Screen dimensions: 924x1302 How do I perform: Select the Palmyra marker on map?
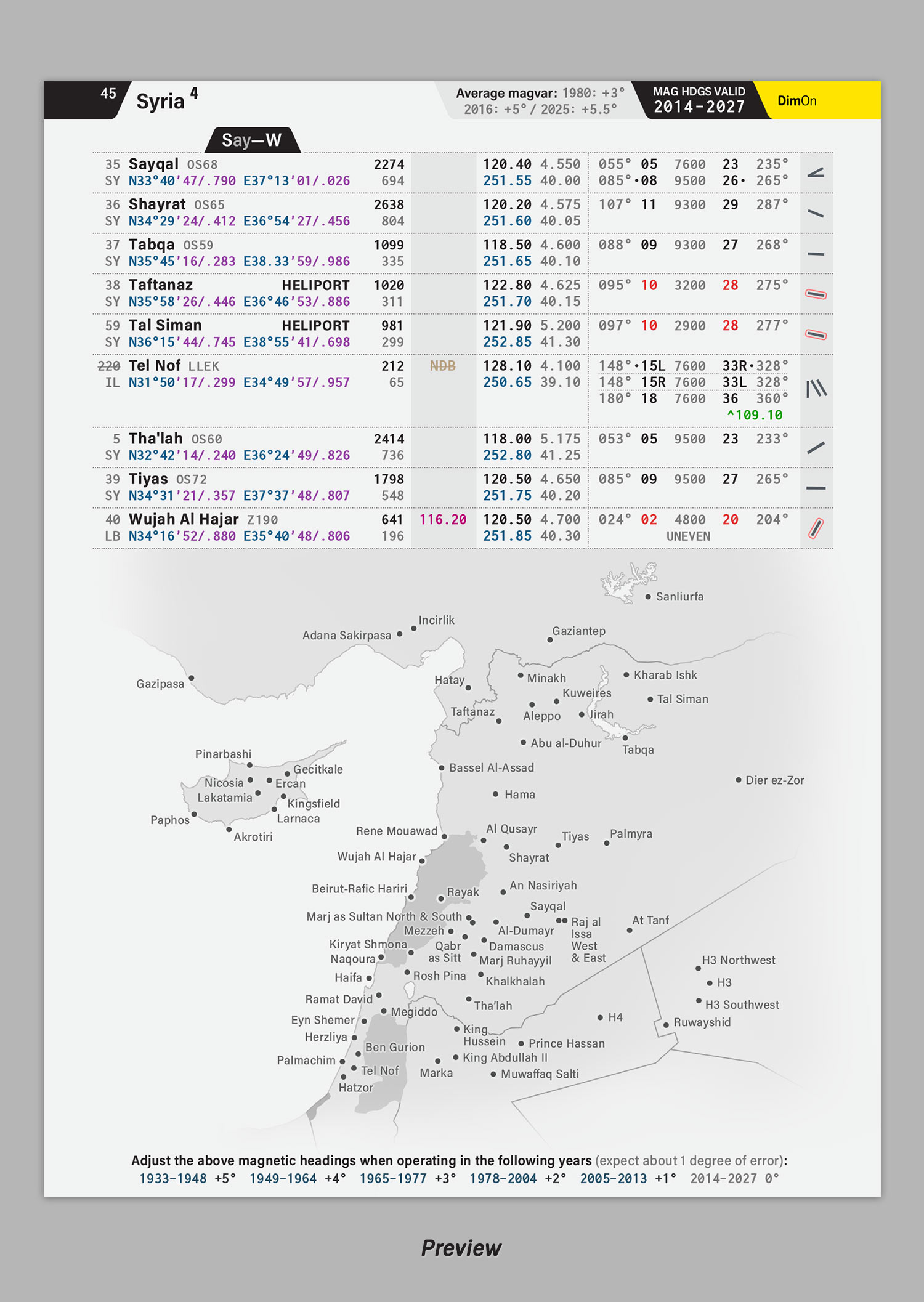point(607,843)
